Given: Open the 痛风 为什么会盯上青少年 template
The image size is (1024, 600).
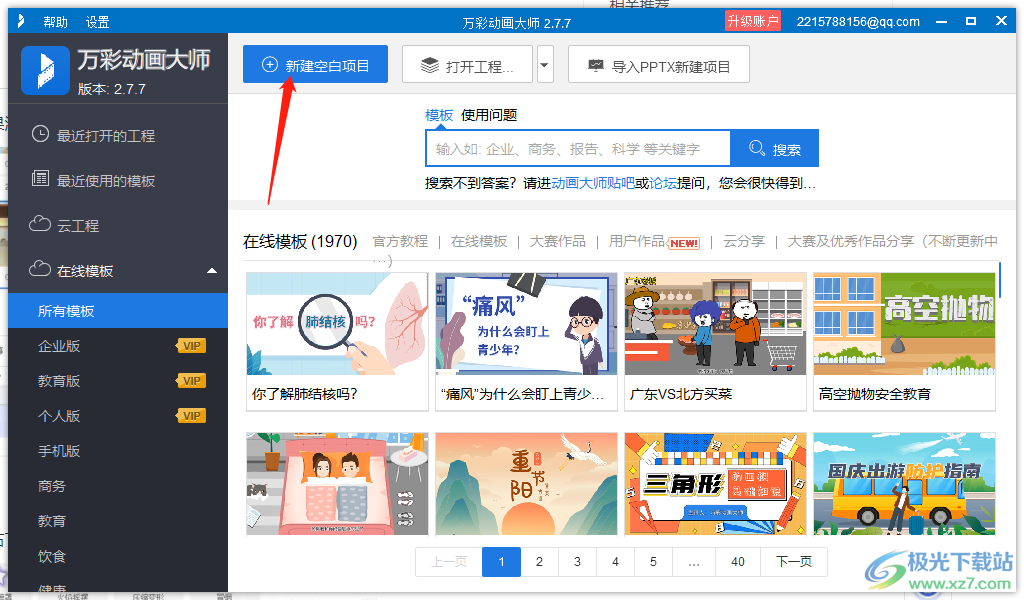Looking at the screenshot, I should pos(526,324).
